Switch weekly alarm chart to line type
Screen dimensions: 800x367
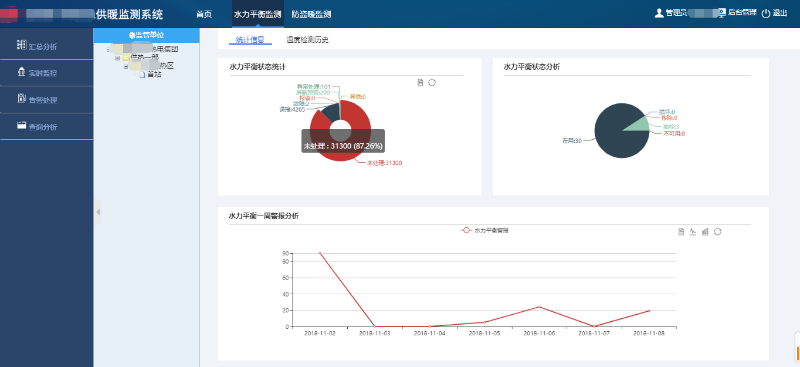tap(693, 232)
